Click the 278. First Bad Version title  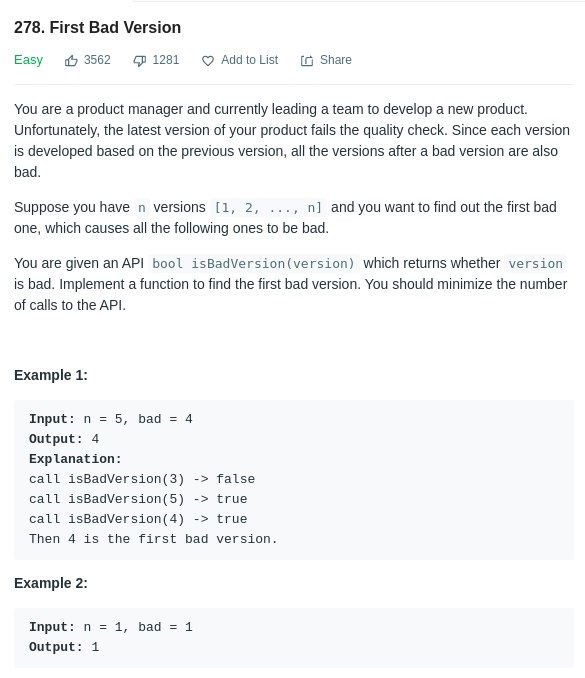[x=97, y=27]
